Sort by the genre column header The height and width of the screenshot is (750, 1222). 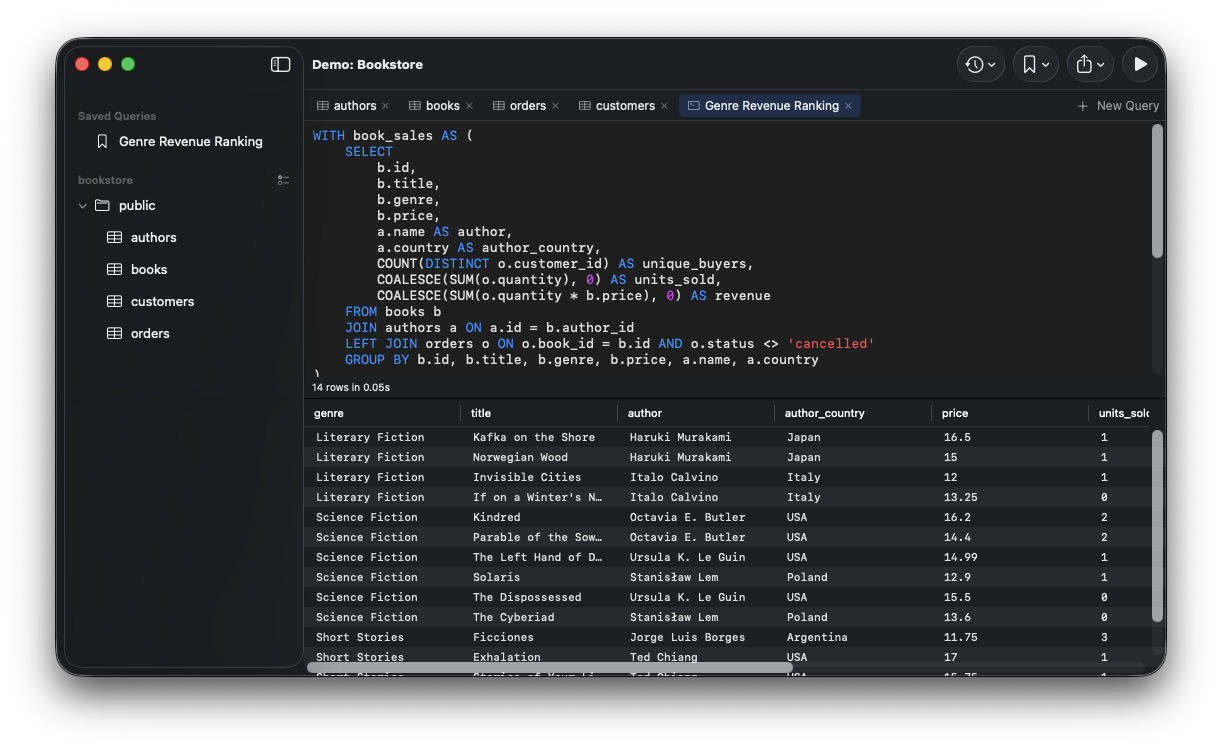pos(382,413)
